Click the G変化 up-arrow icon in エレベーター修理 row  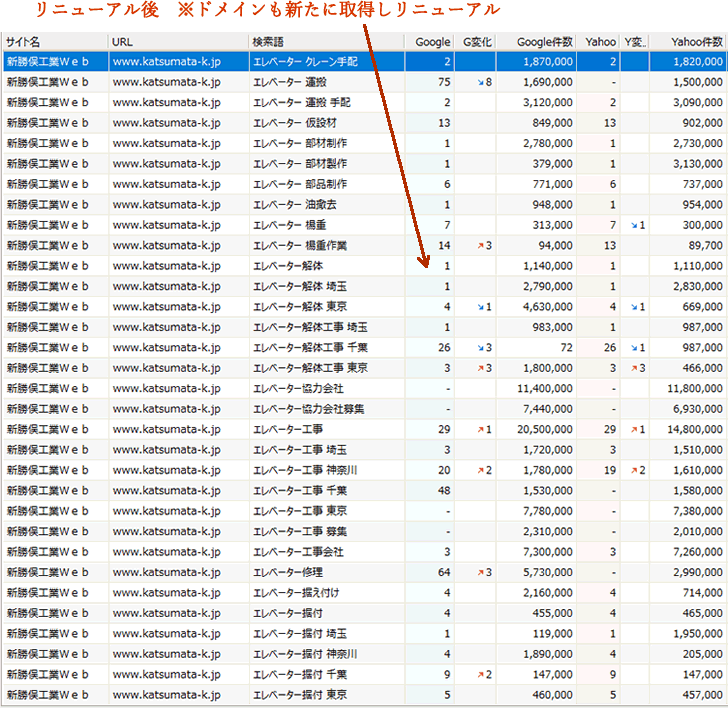pyautogui.click(x=481, y=572)
